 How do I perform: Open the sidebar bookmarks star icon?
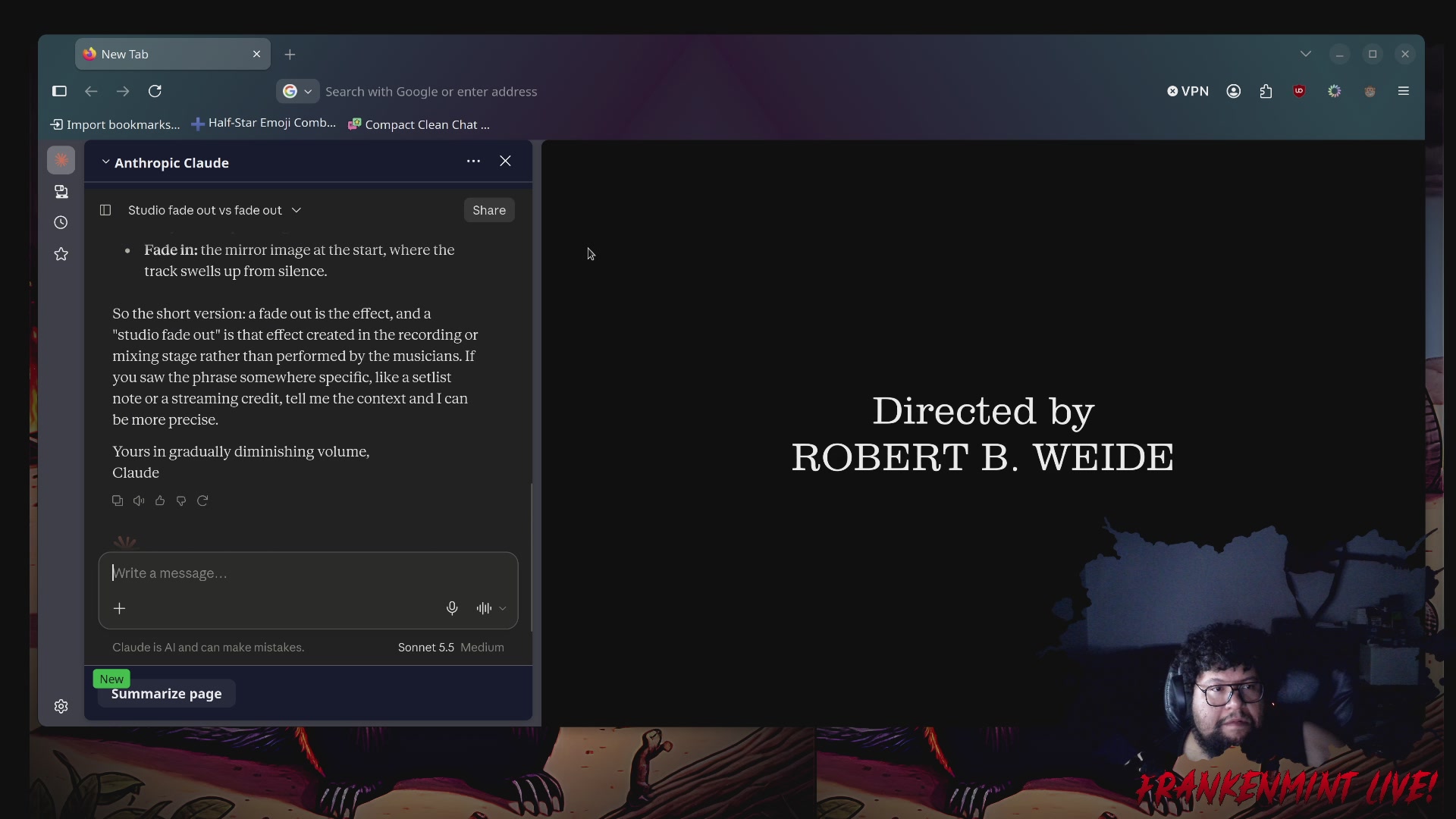pyautogui.click(x=61, y=254)
